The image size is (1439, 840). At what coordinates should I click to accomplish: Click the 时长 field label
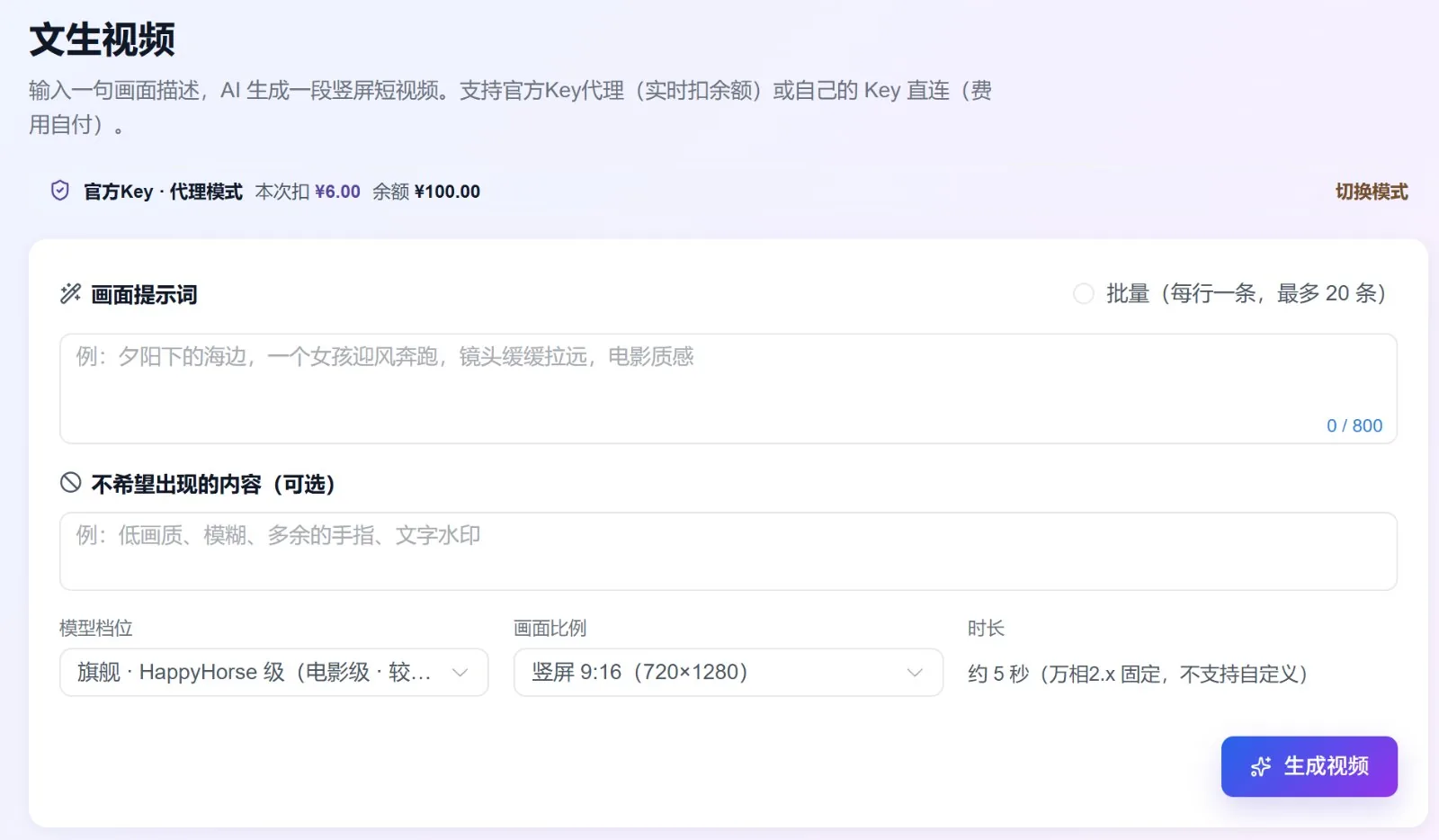pyautogui.click(x=986, y=628)
